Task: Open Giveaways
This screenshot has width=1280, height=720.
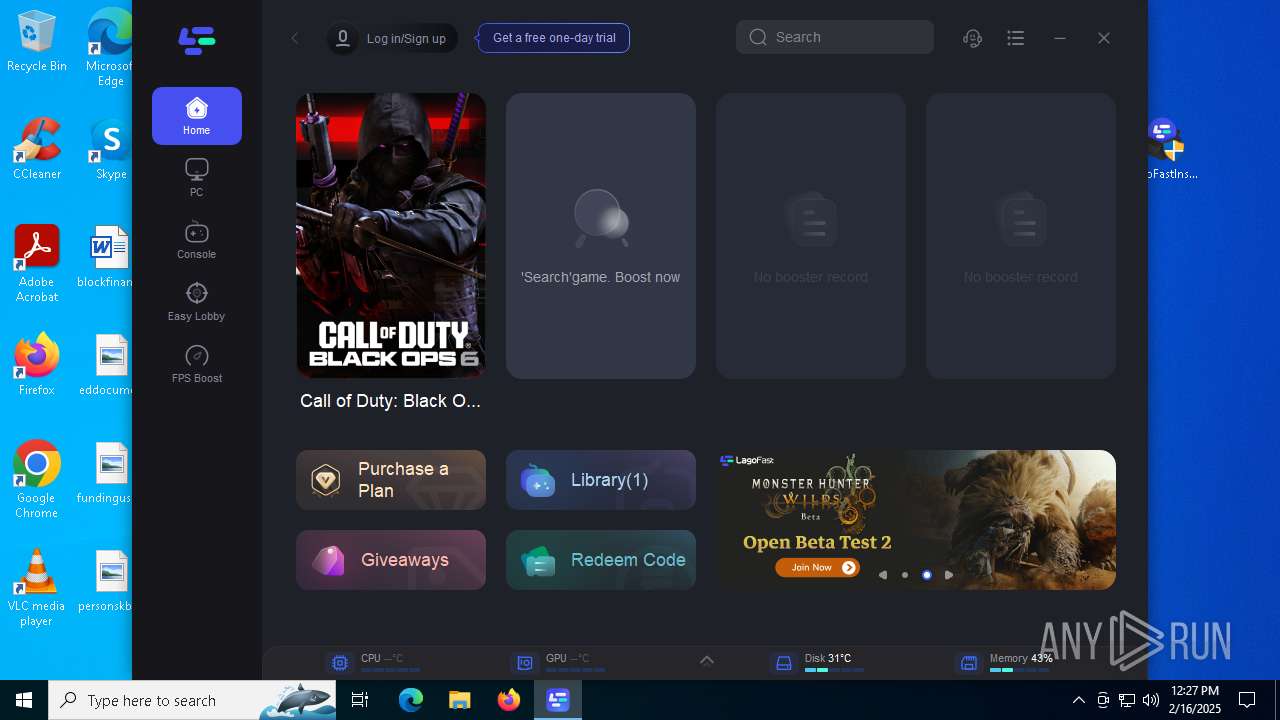Action: pos(391,560)
